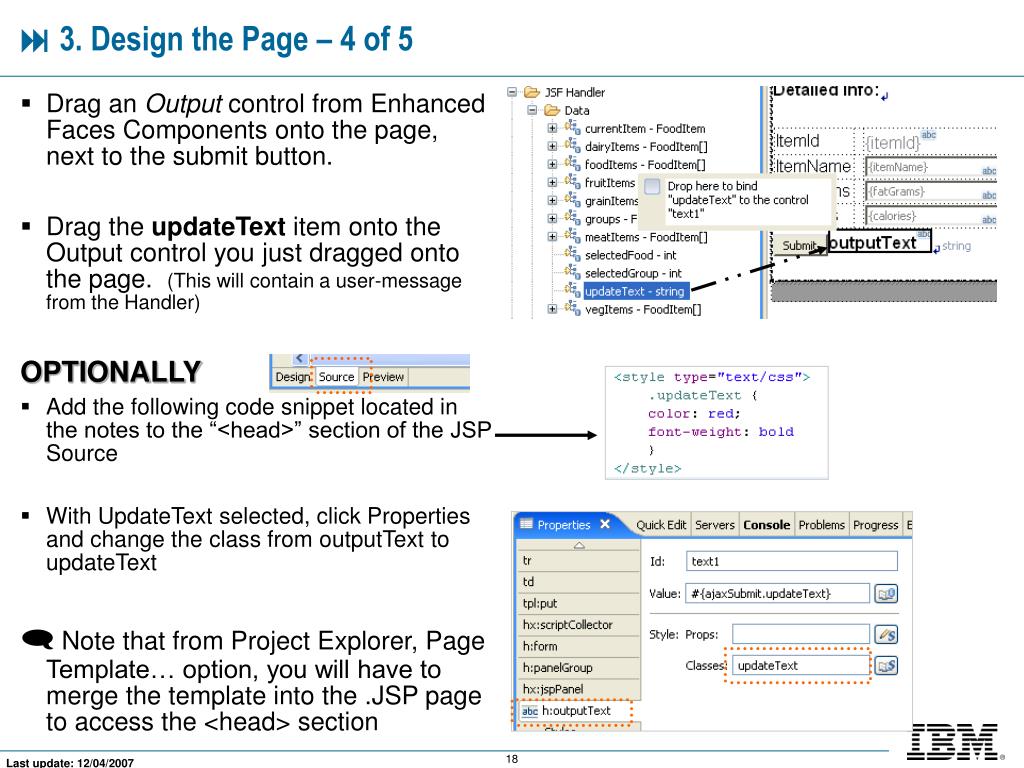Open the Console tab
1024x768 pixels.
pyautogui.click(x=767, y=525)
